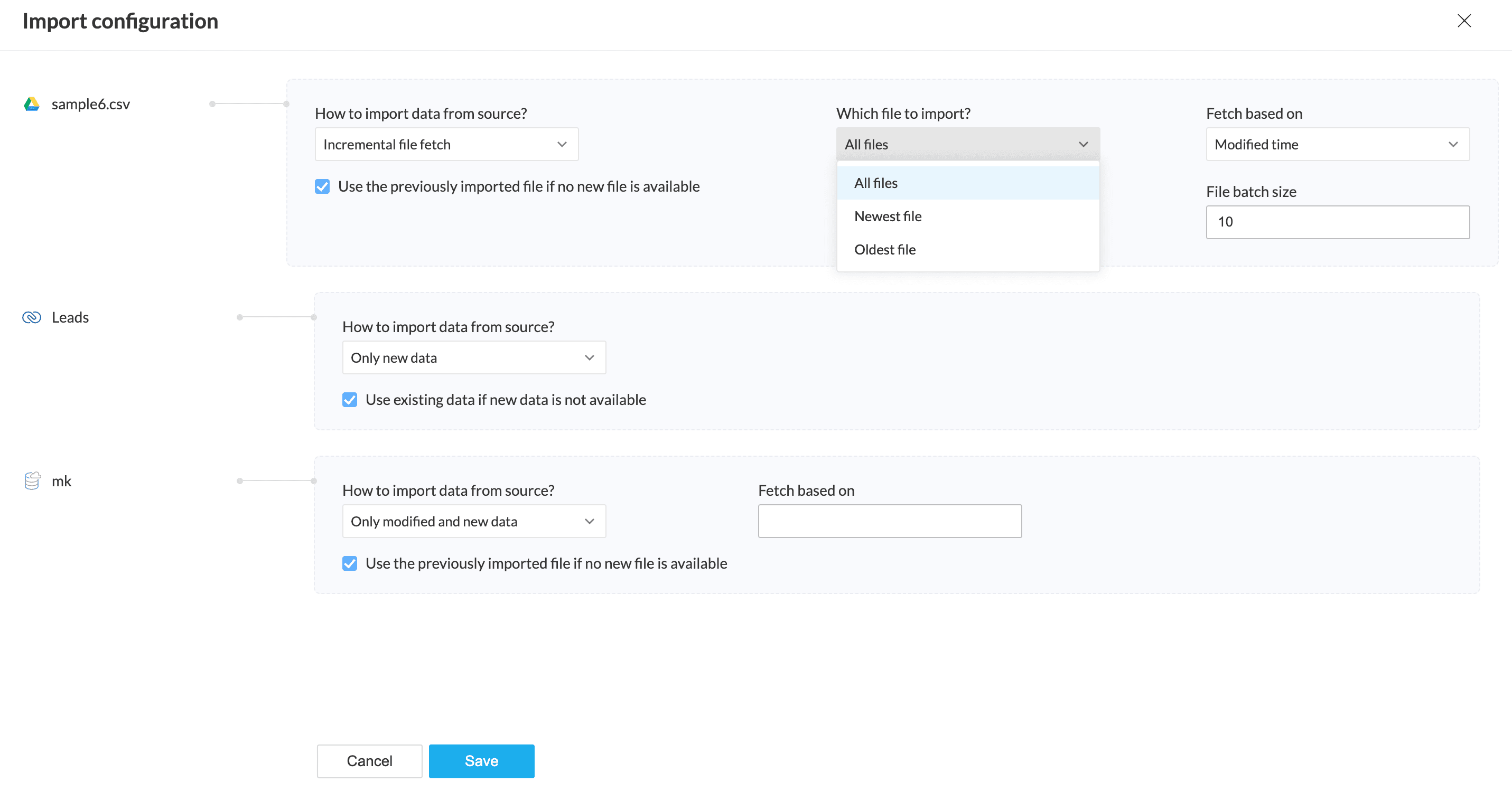1512x792 pixels.
Task: Choose All files option in list
Action: click(876, 183)
